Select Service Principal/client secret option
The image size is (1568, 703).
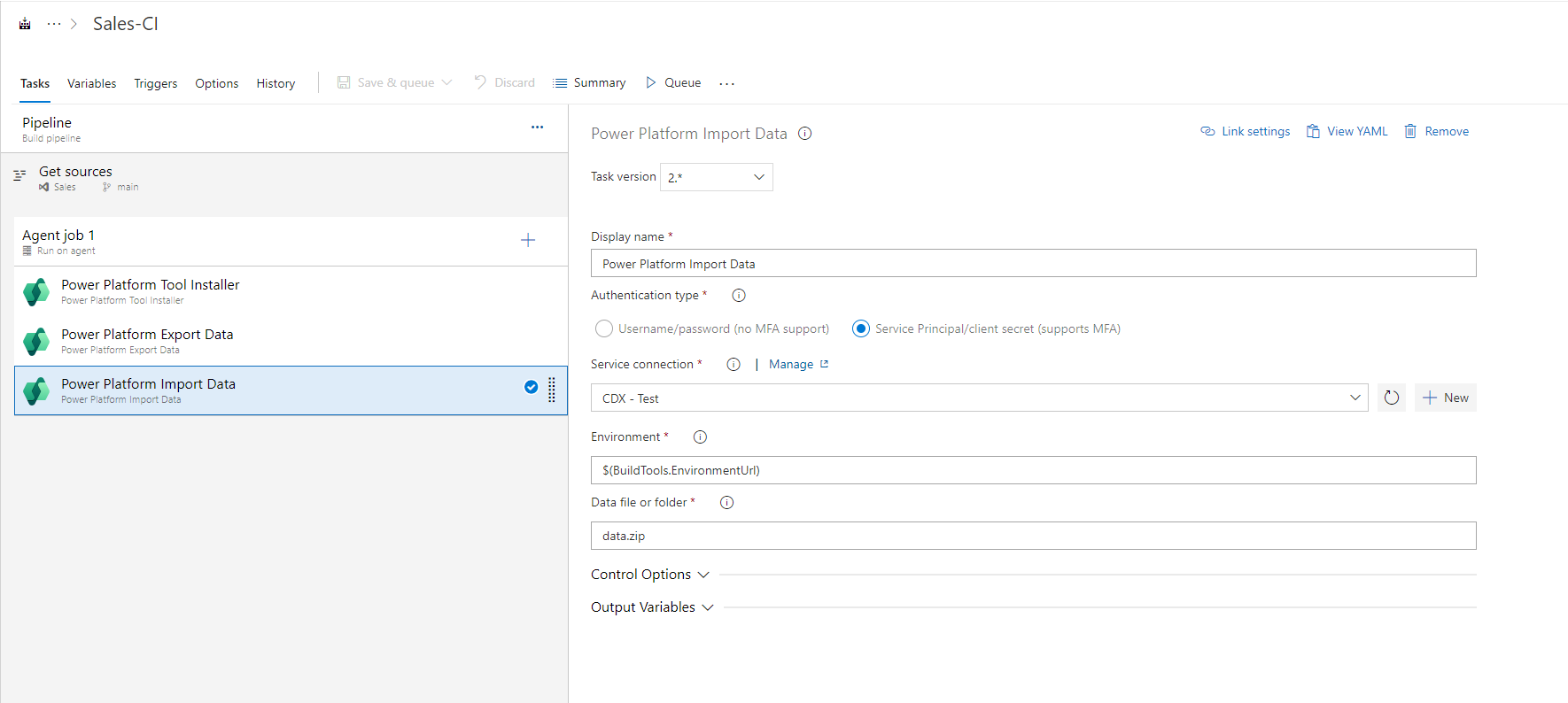[x=861, y=329]
